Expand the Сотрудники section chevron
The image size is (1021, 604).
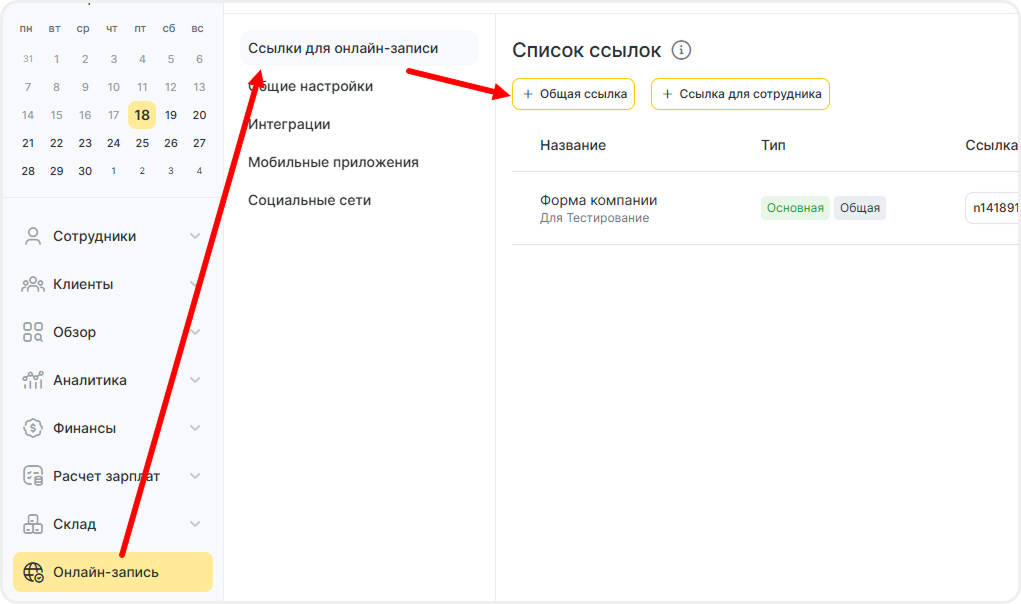click(x=195, y=236)
